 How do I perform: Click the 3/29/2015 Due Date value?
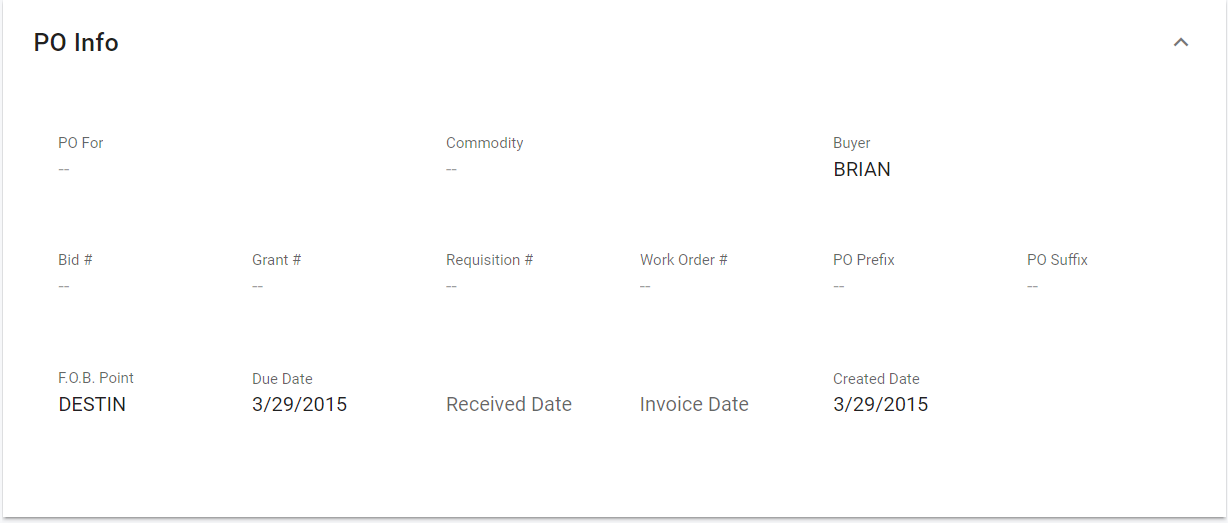click(299, 405)
